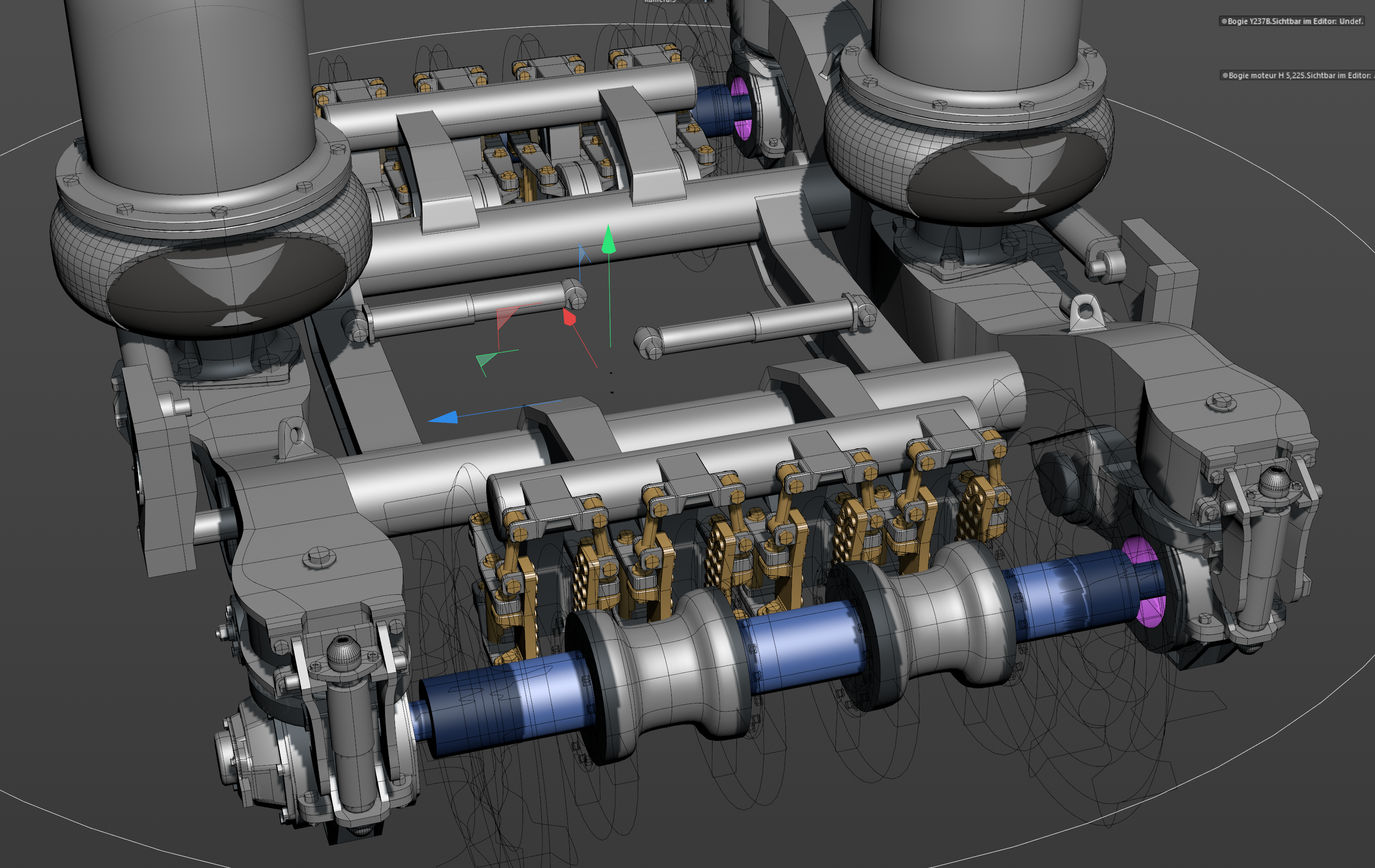Select the green triangular plane handle
Screen dimensions: 1375x868
pyautogui.click(x=486, y=359)
